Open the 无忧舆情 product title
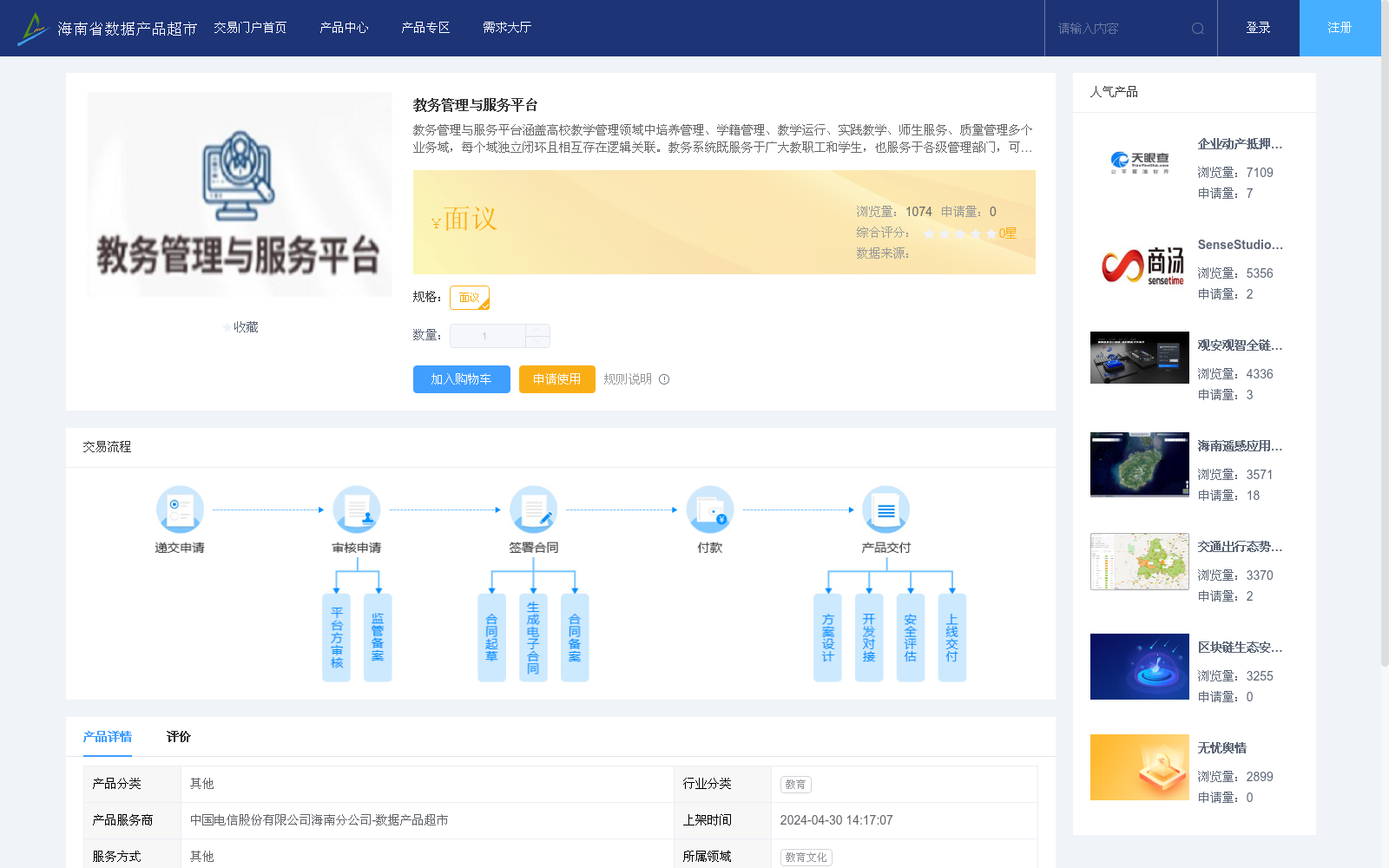The width and height of the screenshot is (1389, 868). (1221, 748)
